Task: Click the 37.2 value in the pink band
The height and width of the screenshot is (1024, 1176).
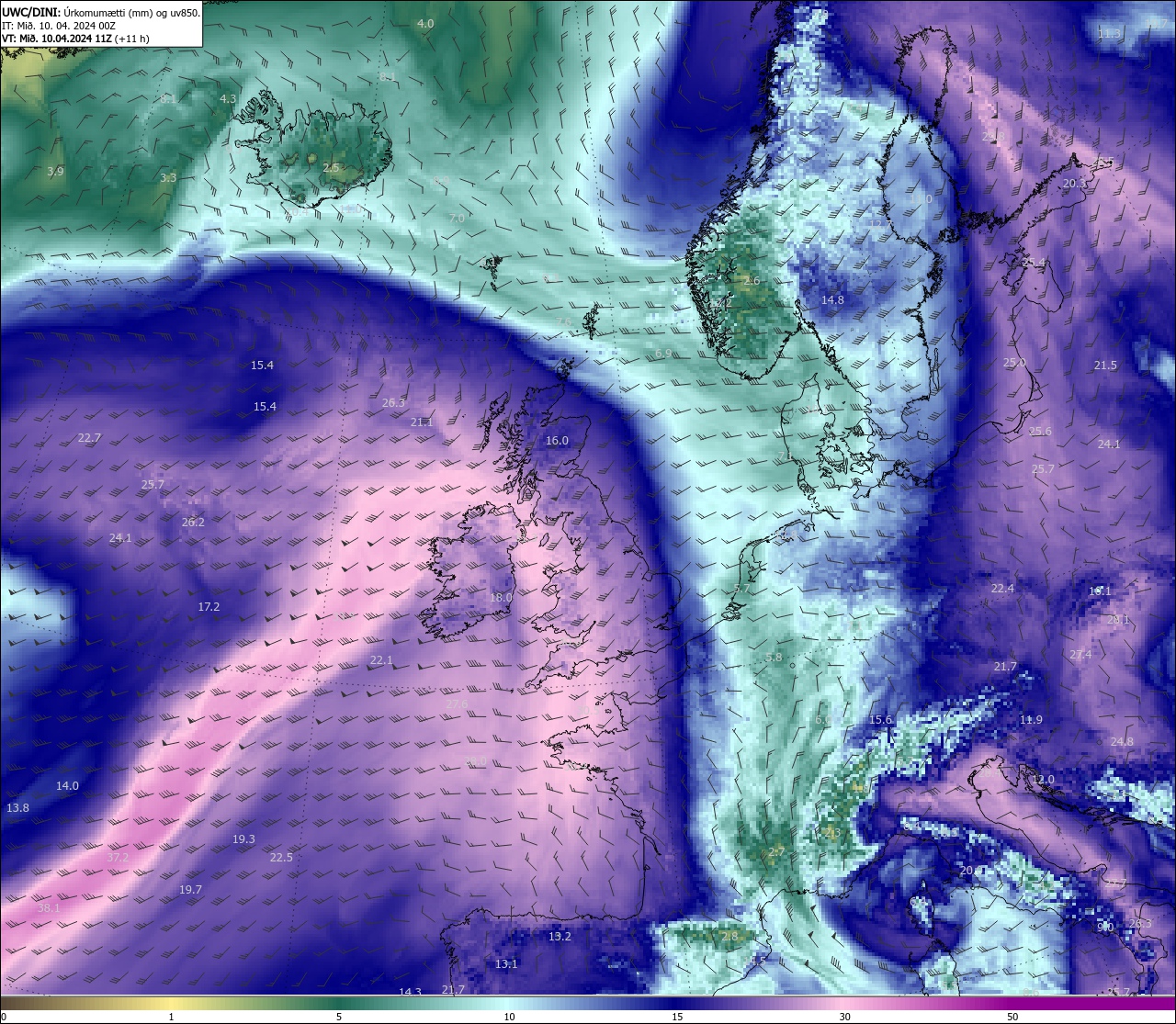Action: (118, 858)
